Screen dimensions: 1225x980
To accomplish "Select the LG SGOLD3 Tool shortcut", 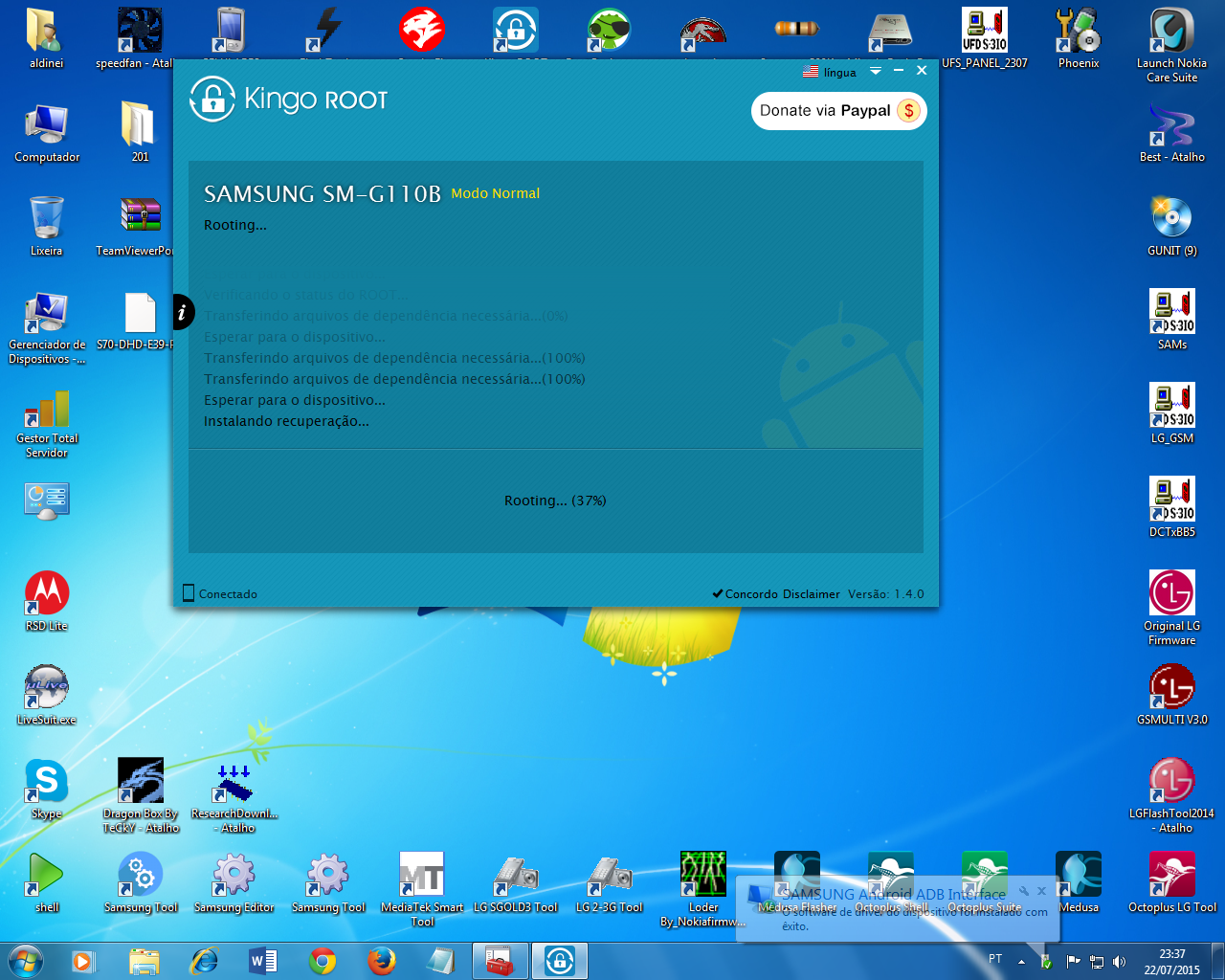I will tap(516, 882).
